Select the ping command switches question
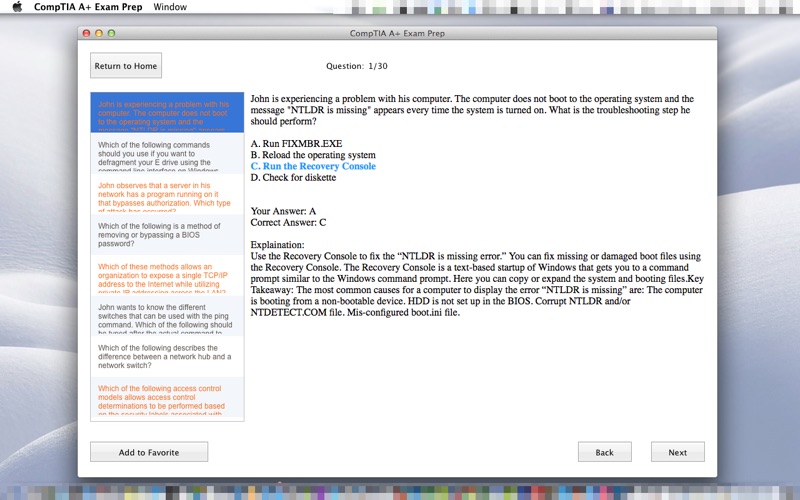 tap(167, 315)
